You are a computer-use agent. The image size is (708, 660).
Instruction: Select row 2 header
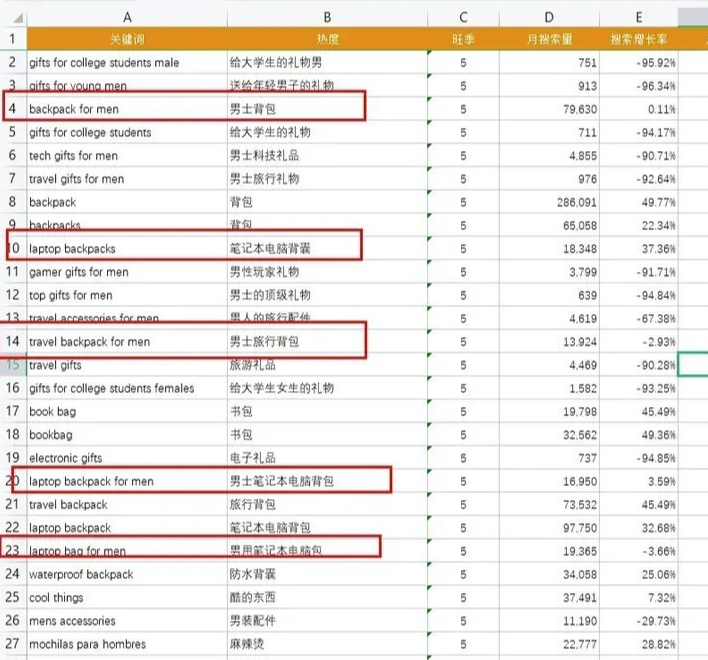pyautogui.click(x=13, y=62)
